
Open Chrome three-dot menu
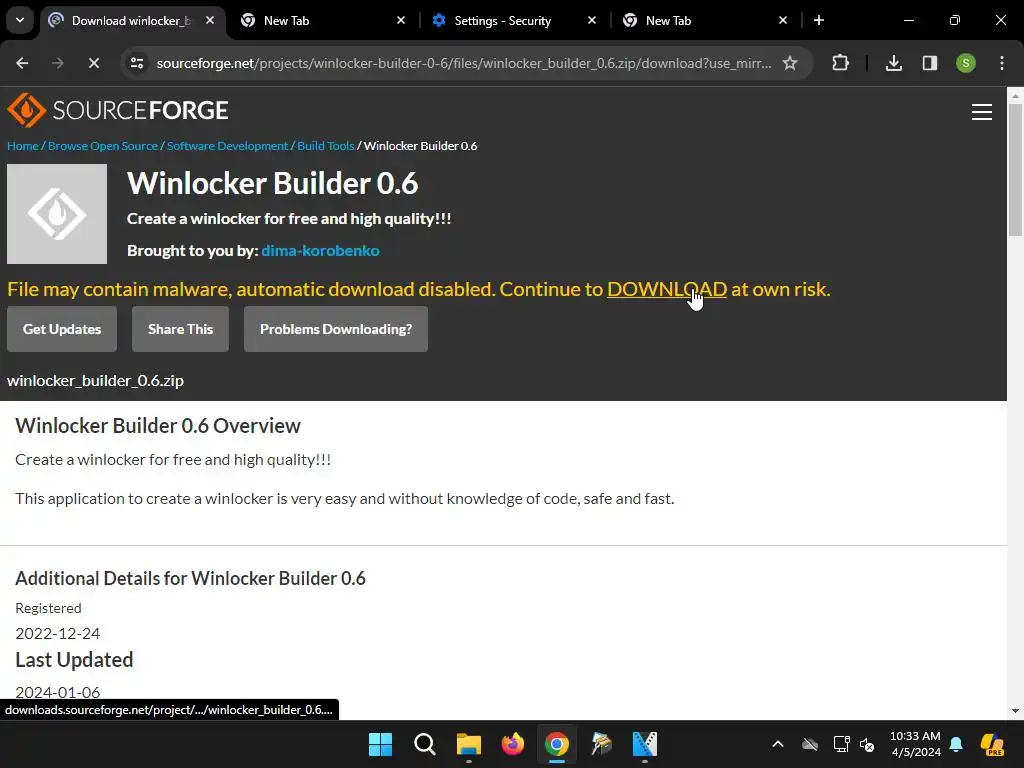[x=1002, y=63]
